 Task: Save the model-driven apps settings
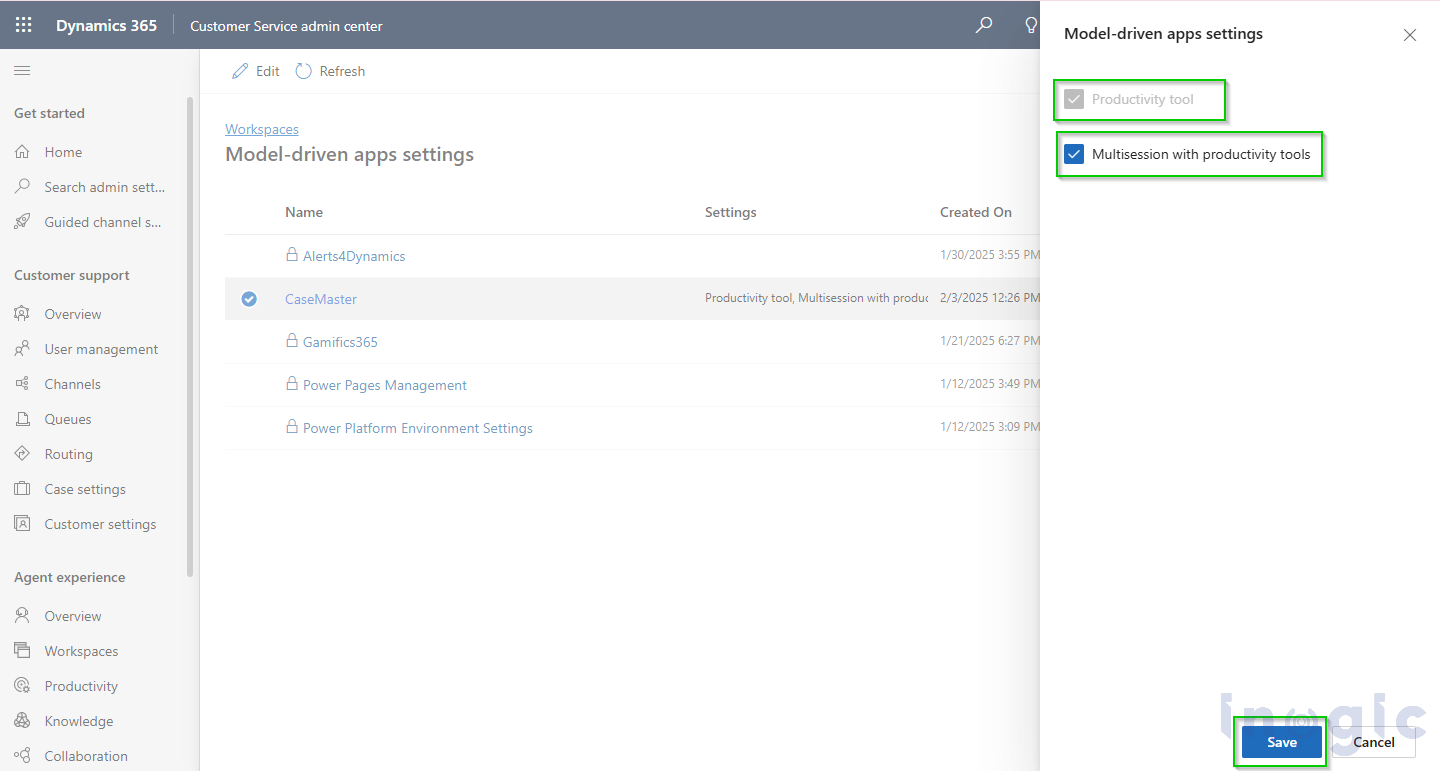[1282, 742]
